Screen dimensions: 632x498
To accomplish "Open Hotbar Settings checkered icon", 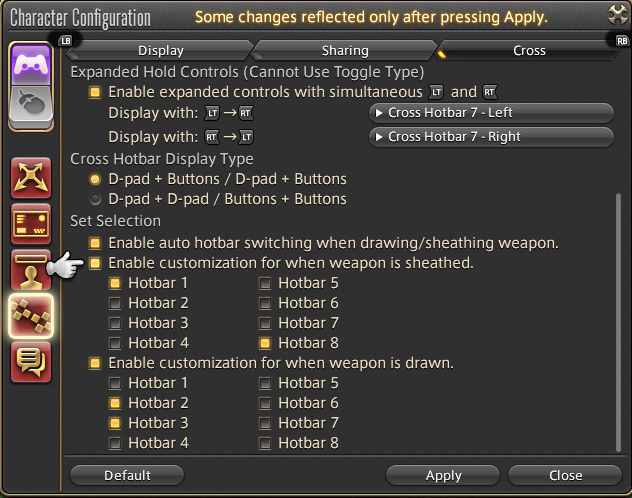I will click(31, 316).
